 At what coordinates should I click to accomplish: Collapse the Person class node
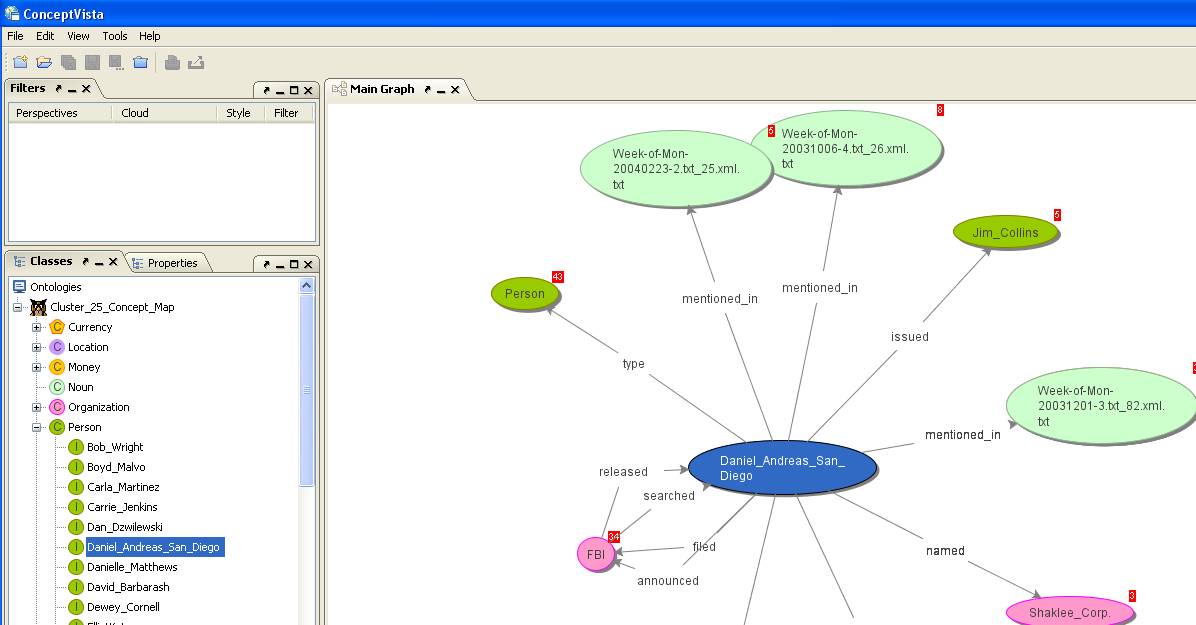coord(37,427)
